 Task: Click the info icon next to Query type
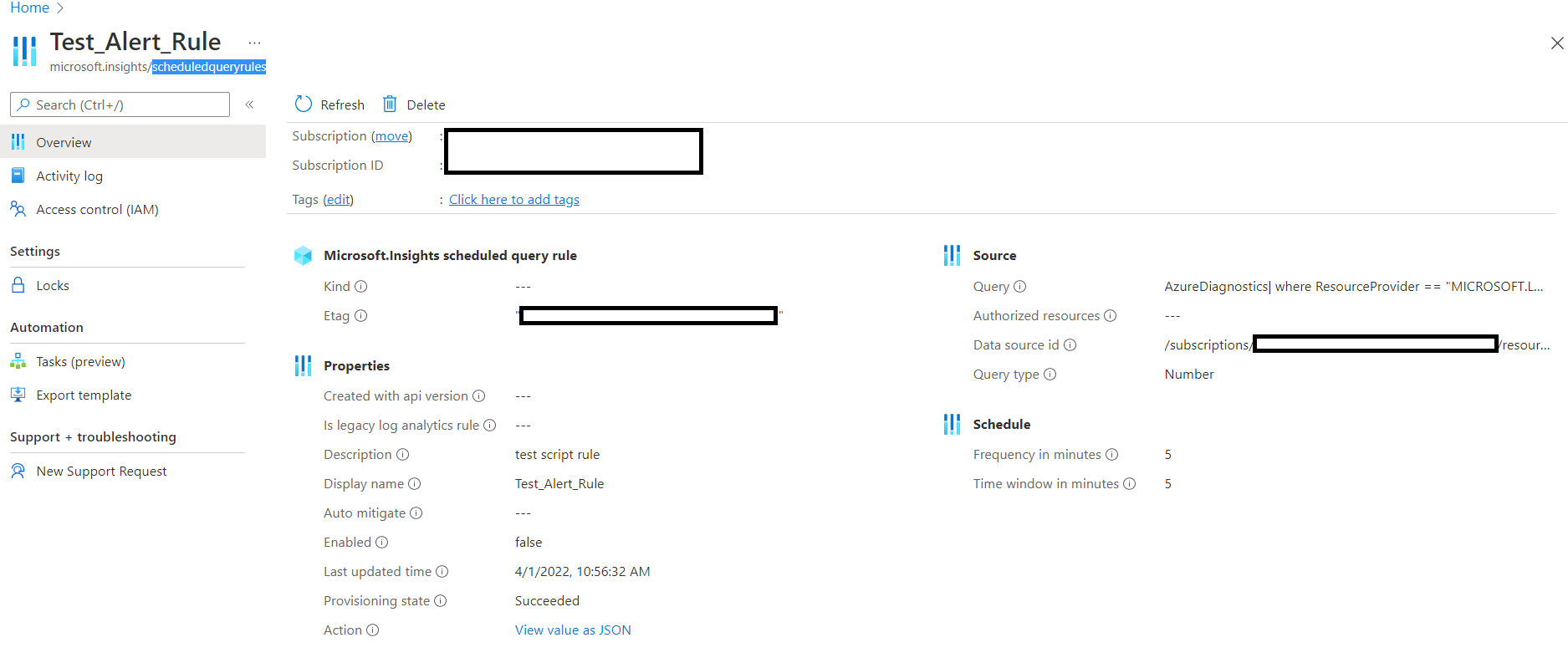click(1050, 374)
